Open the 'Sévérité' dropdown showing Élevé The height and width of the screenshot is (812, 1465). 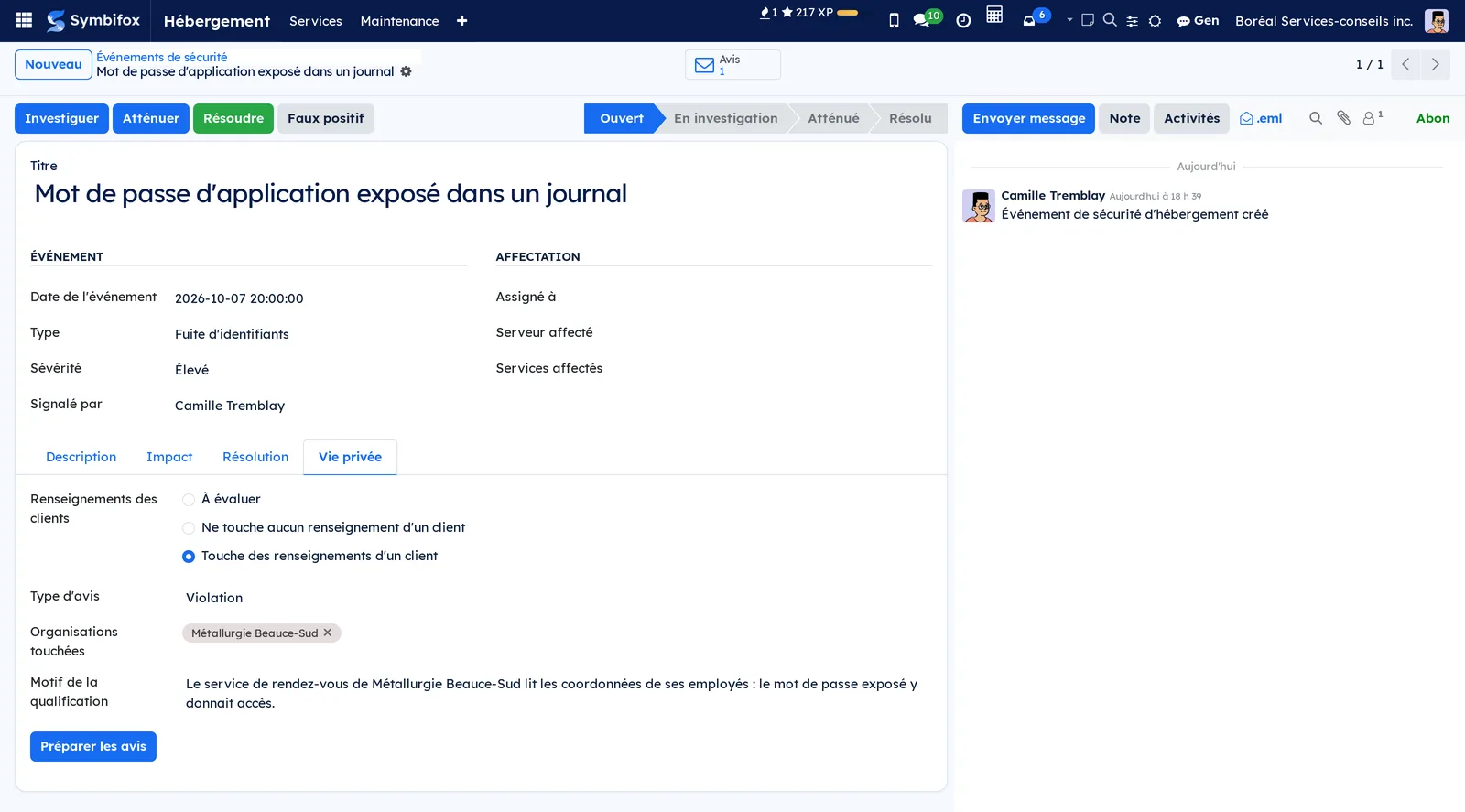[320, 370]
